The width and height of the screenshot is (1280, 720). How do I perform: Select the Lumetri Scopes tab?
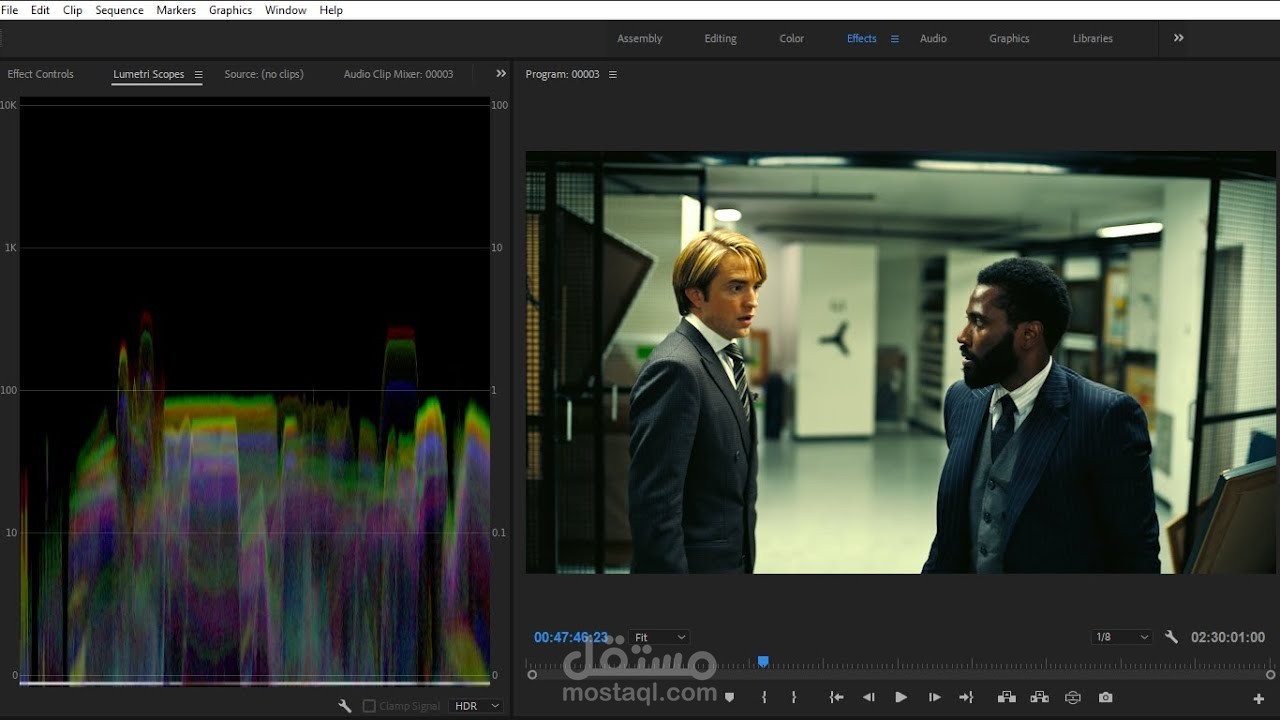coord(148,74)
